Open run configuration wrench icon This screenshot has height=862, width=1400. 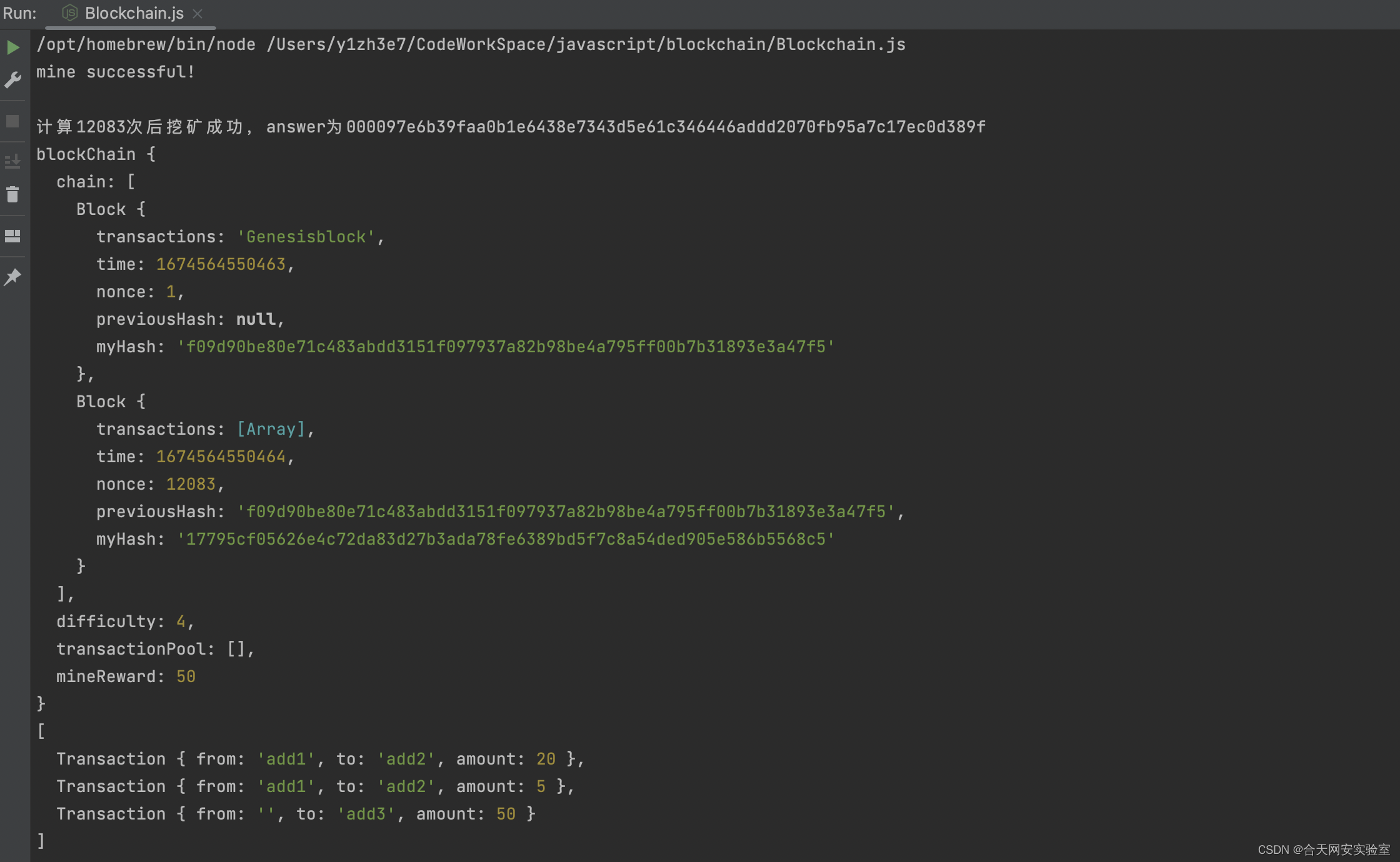pyautogui.click(x=12, y=80)
